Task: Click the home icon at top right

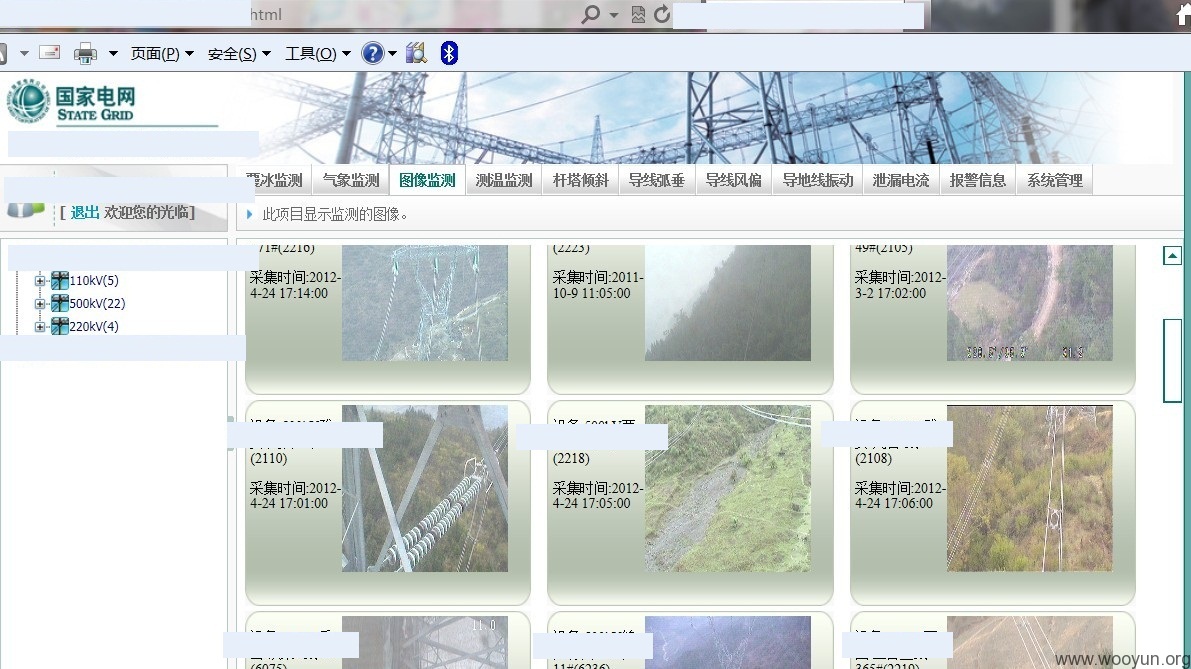Action: 1182,15
